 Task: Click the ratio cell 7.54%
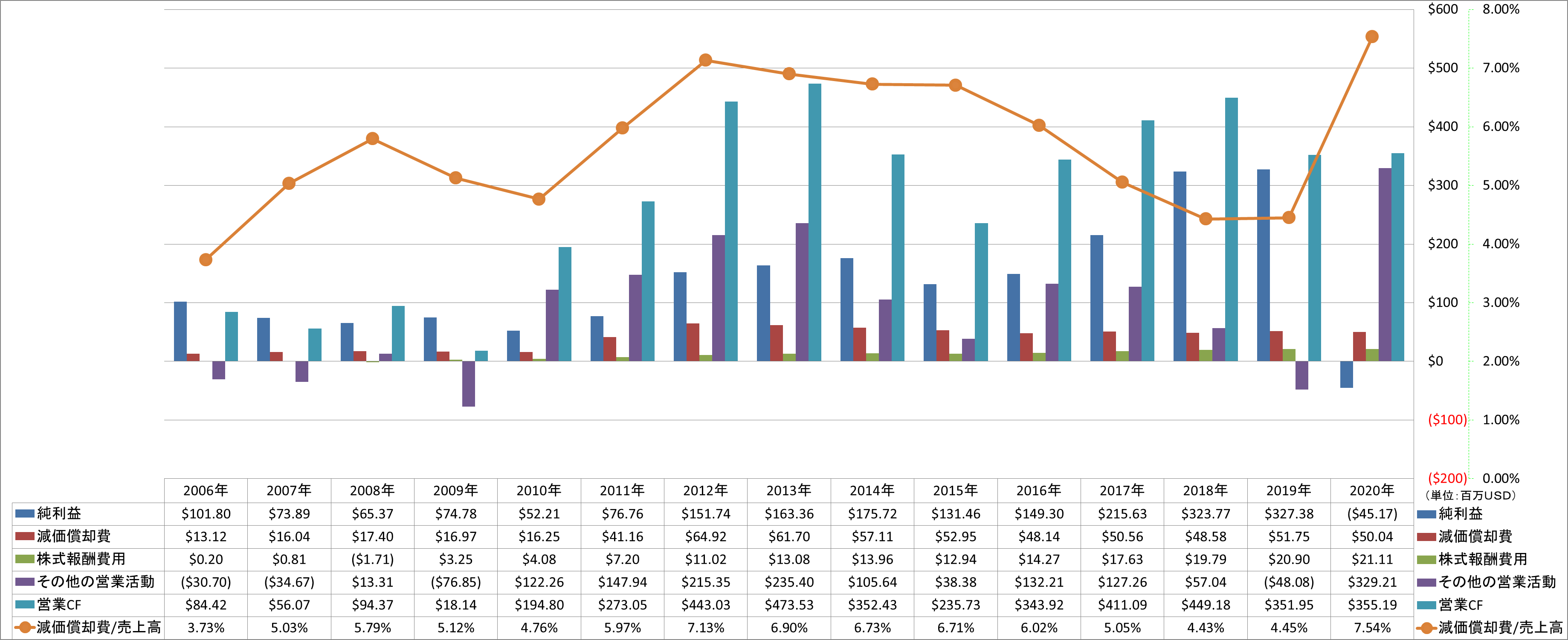(1372, 628)
